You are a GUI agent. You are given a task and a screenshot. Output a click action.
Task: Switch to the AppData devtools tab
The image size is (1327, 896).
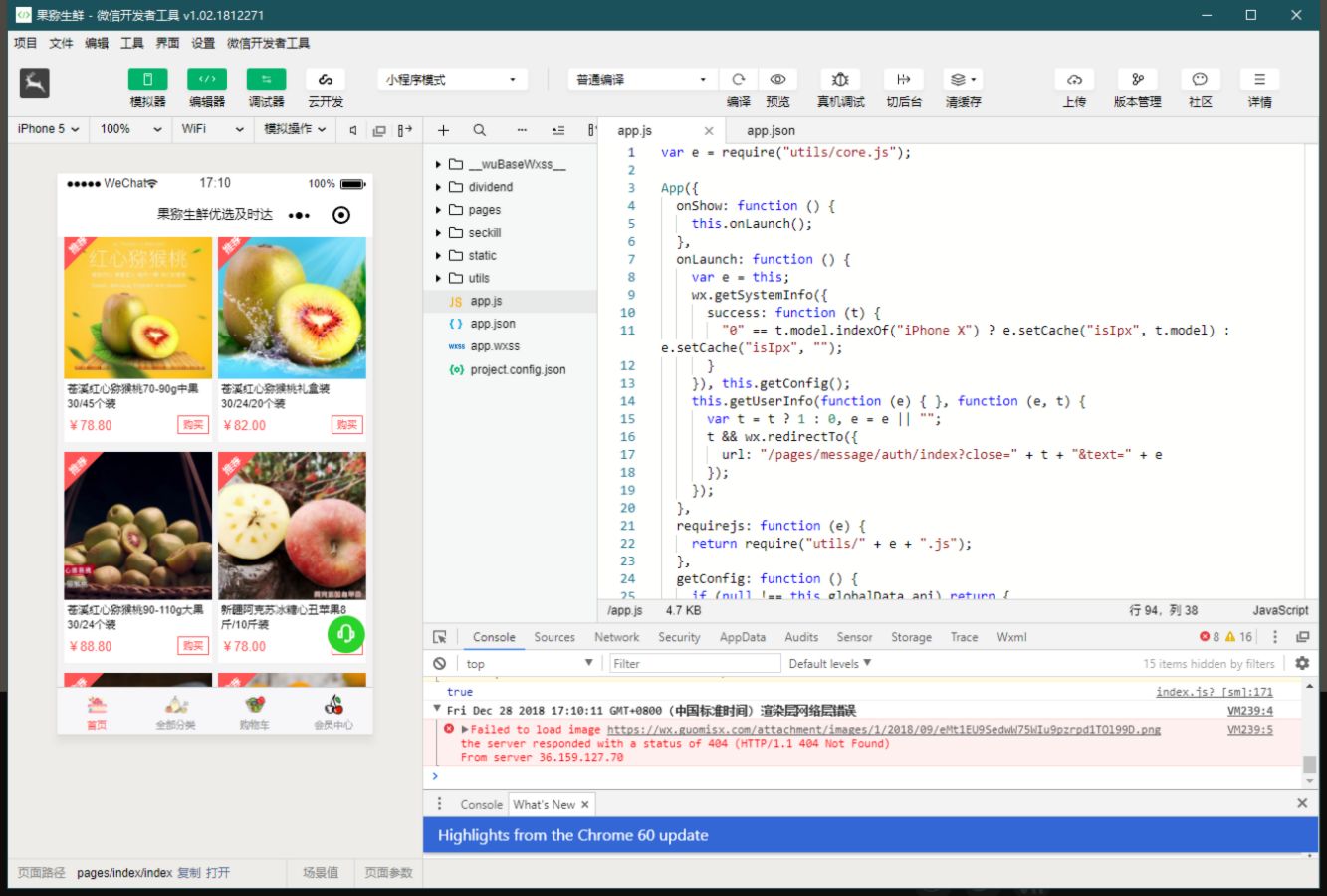(743, 637)
